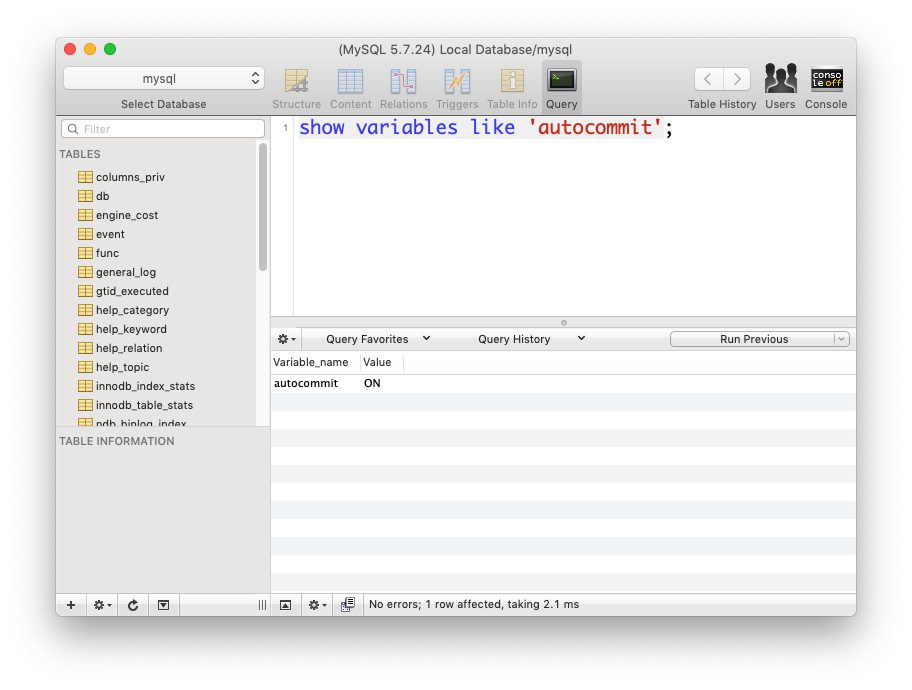Image resolution: width=912 pixels, height=690 pixels.
Task: Click the status message 'No errors; 1 row affected'
Action: tap(474, 604)
